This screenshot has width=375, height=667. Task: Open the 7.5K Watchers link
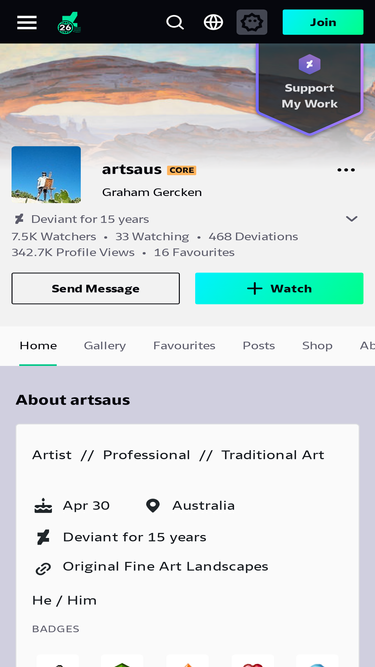pos(54,237)
